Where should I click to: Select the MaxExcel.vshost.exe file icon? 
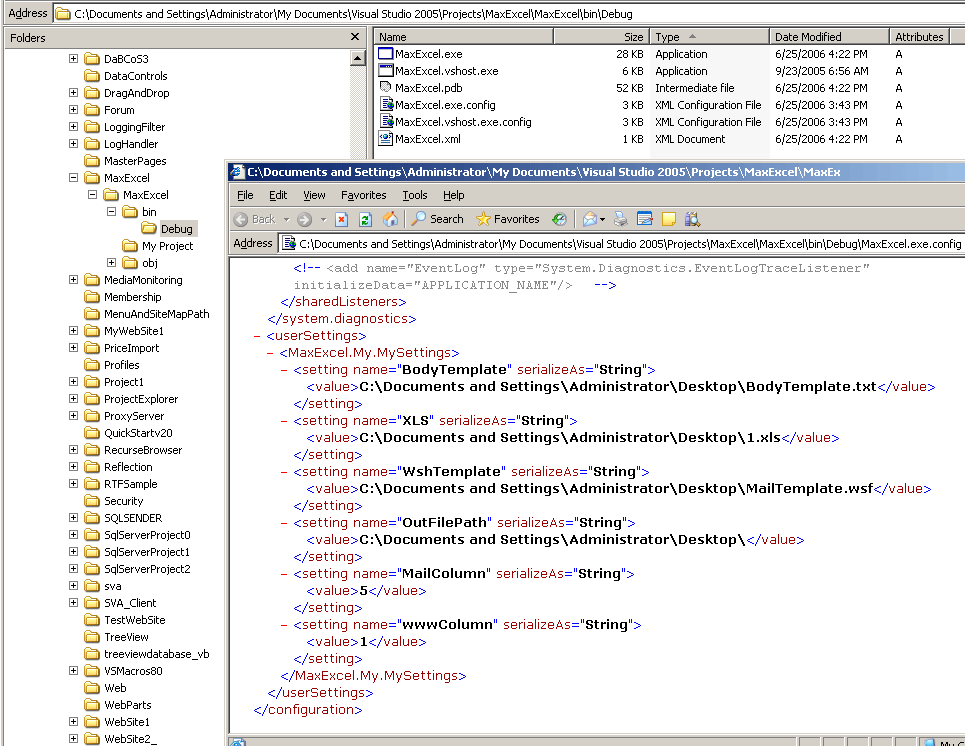pyautogui.click(x=385, y=71)
